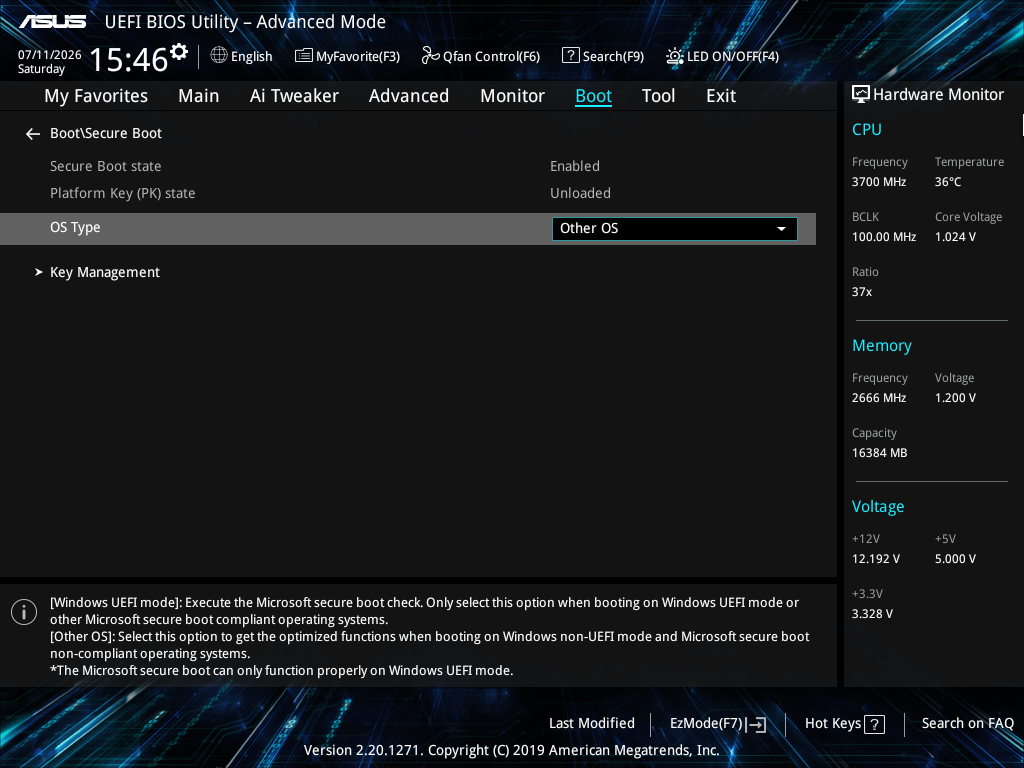Click Secure Boot state label
Image resolution: width=1024 pixels, height=768 pixels.
pos(106,166)
